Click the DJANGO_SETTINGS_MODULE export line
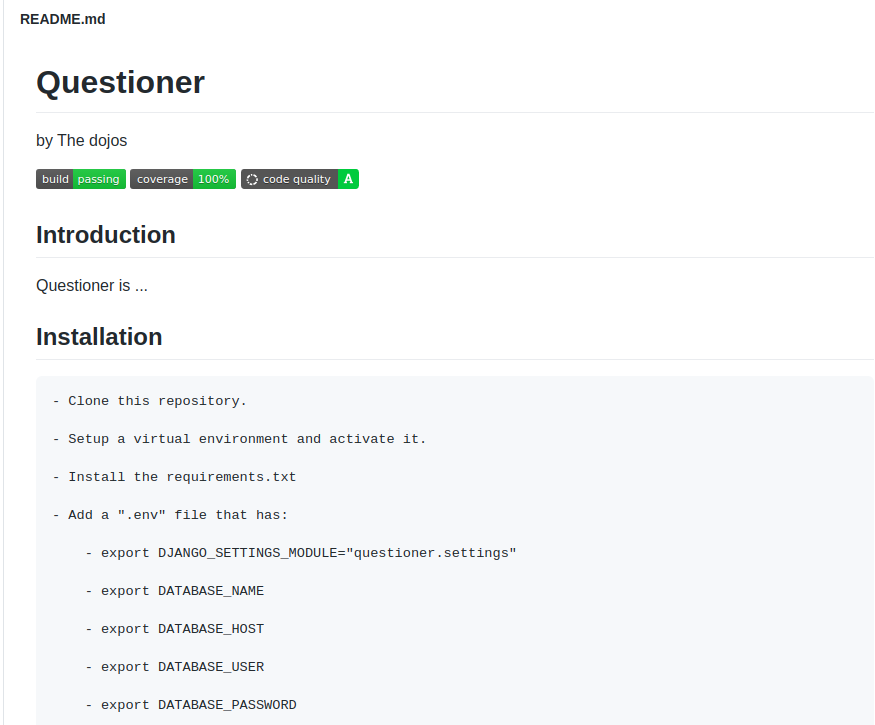This screenshot has width=875, height=725. point(301,553)
